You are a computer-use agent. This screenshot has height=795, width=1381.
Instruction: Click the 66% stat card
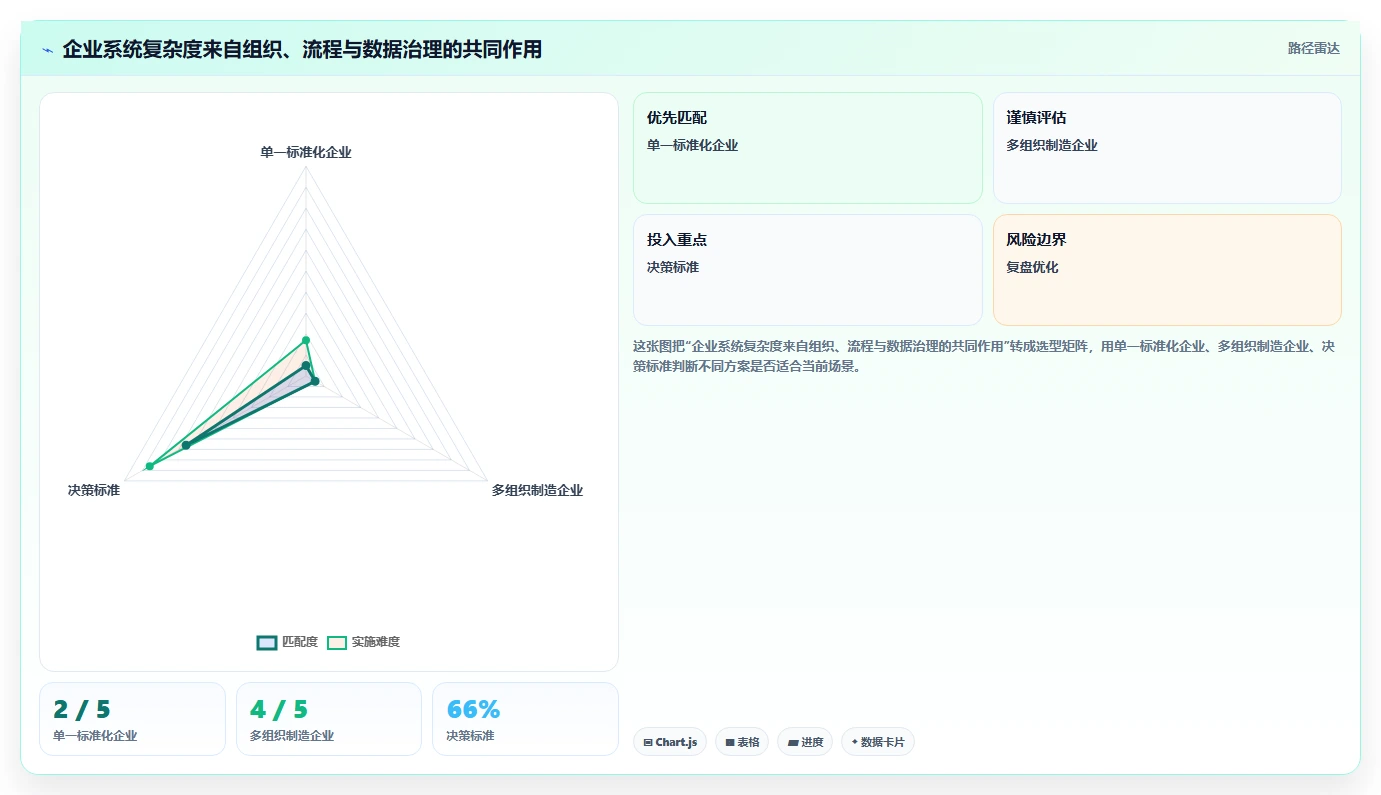coord(525,719)
